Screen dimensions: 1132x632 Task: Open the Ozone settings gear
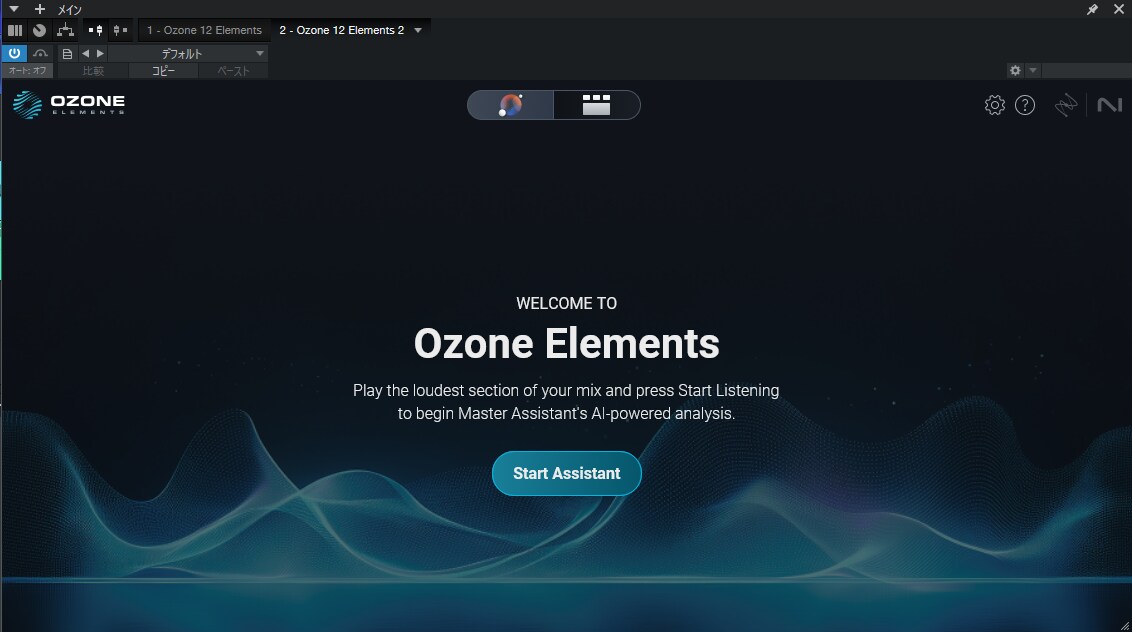[994, 105]
